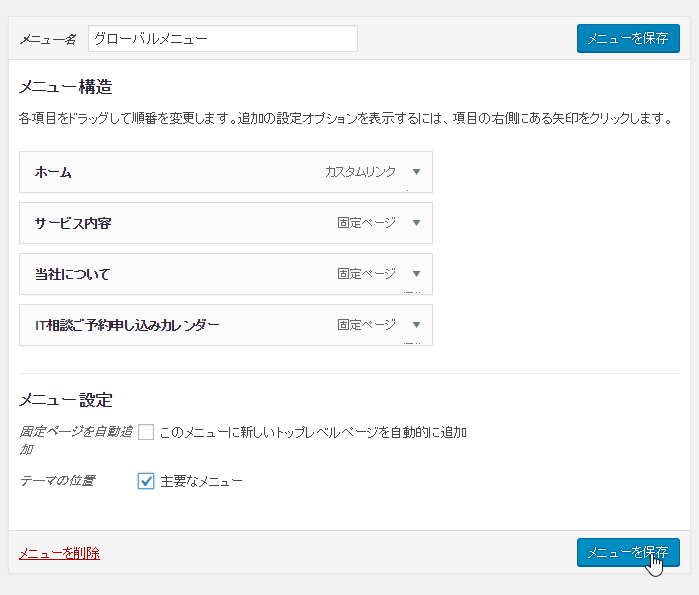Click the メニュー名 label
This screenshot has width=699, height=595.
point(48,39)
